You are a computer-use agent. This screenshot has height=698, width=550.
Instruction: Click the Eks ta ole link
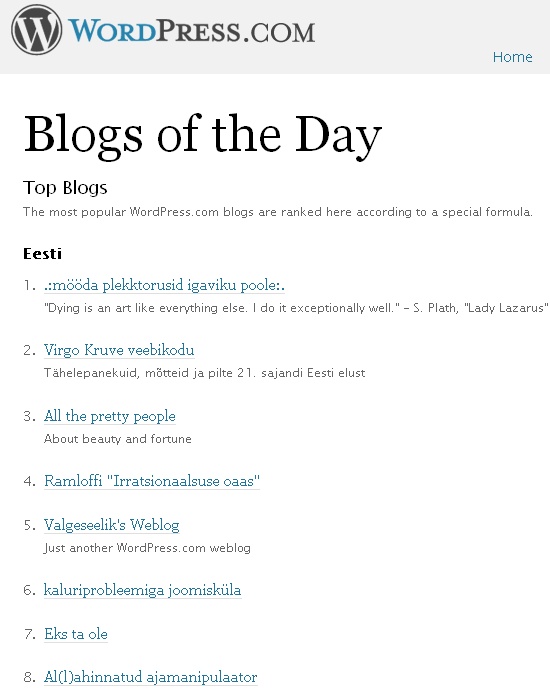coord(76,634)
